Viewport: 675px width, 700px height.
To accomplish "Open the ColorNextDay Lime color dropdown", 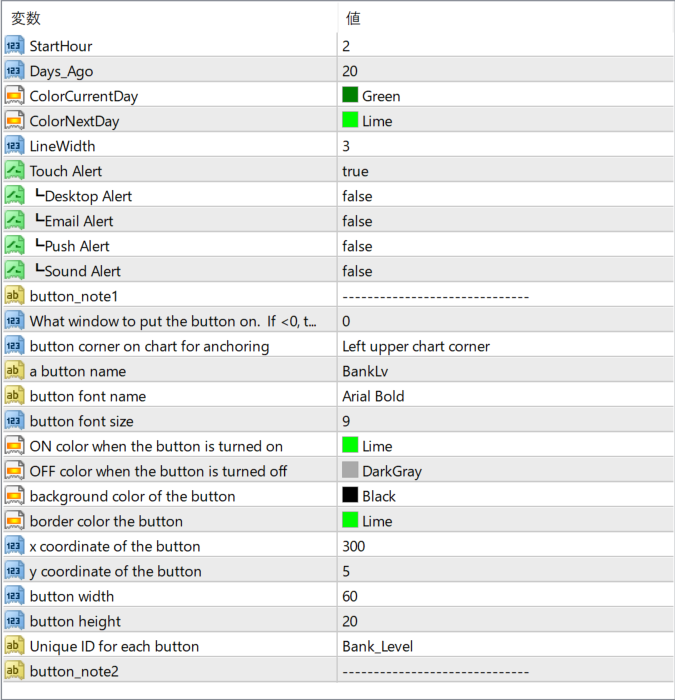I will pos(505,121).
